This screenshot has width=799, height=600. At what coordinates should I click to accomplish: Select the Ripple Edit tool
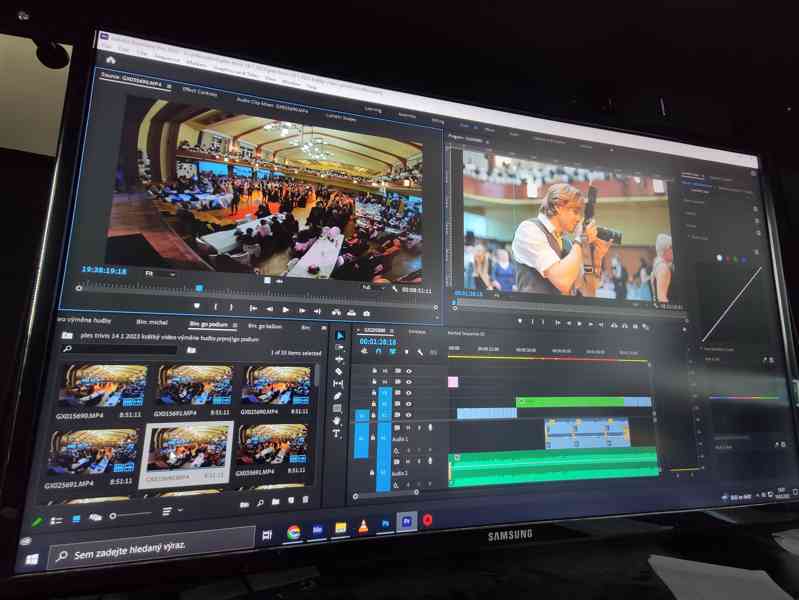pos(339,359)
